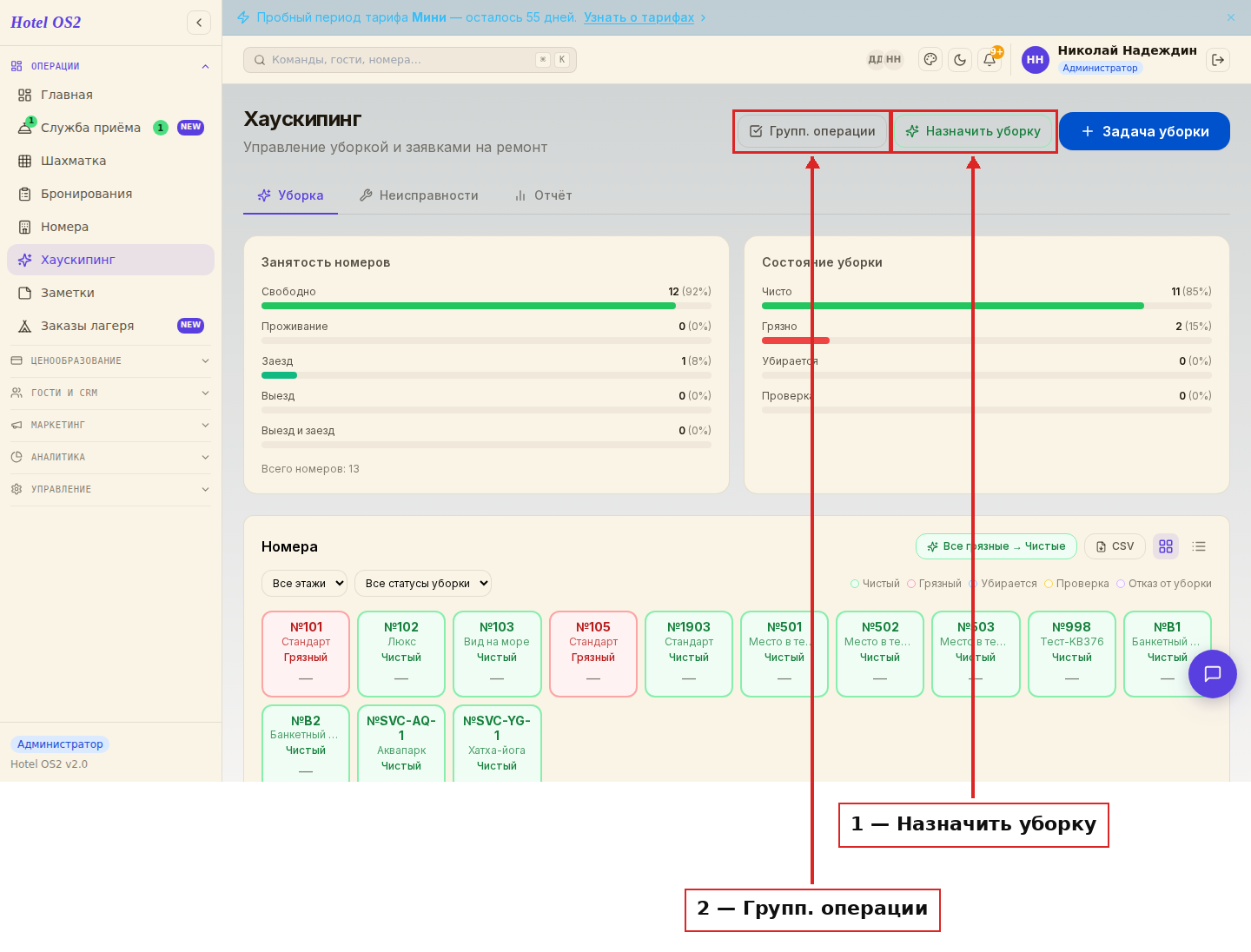The width and height of the screenshot is (1251, 952).
Task: Select room №101 card
Action: tap(306, 654)
